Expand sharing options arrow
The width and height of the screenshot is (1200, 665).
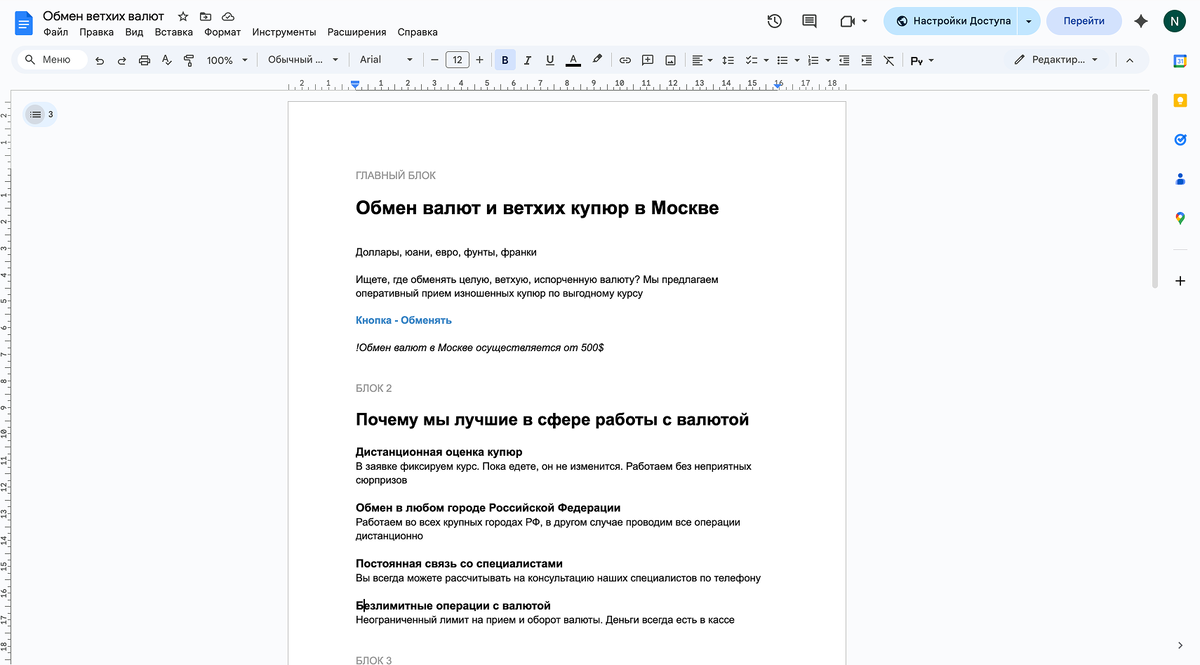[1029, 21]
